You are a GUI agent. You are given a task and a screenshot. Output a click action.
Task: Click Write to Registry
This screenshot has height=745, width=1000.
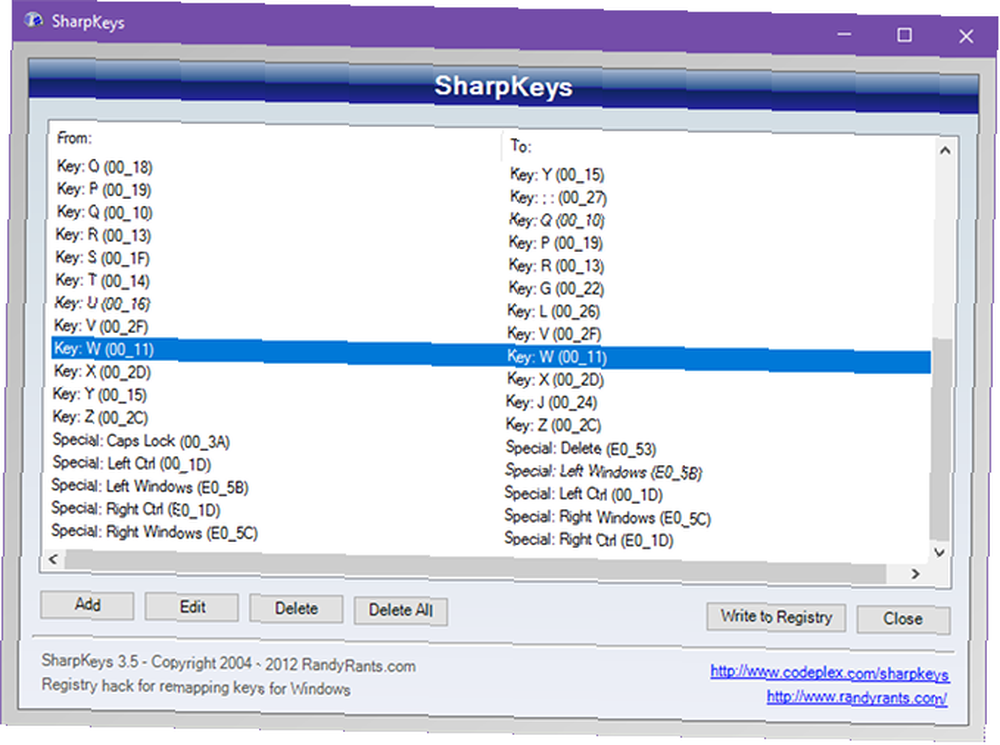click(x=776, y=617)
